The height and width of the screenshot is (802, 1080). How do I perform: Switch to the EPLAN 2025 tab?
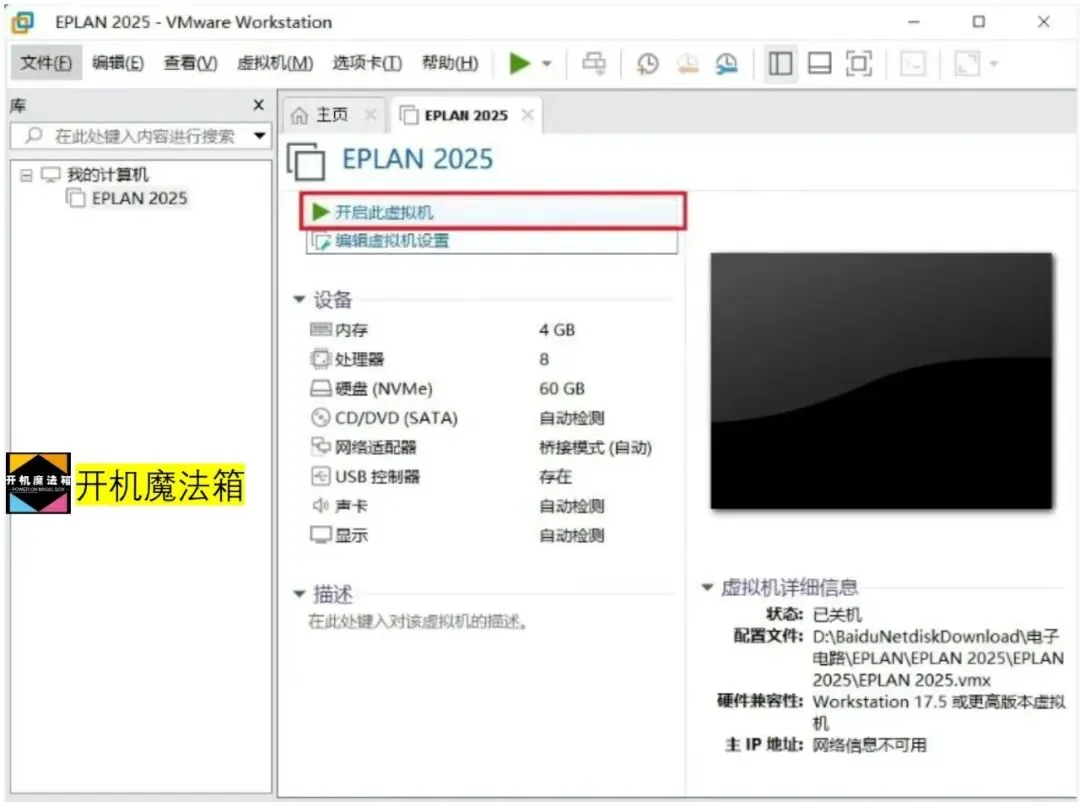pos(466,115)
